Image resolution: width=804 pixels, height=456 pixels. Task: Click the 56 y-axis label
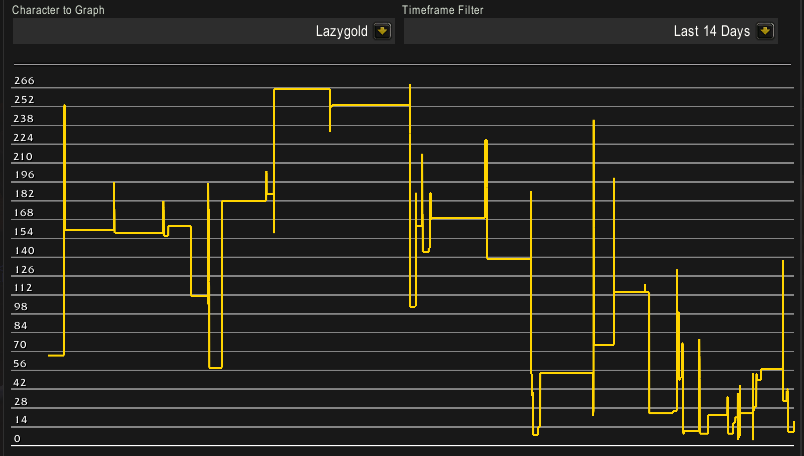coord(21,364)
